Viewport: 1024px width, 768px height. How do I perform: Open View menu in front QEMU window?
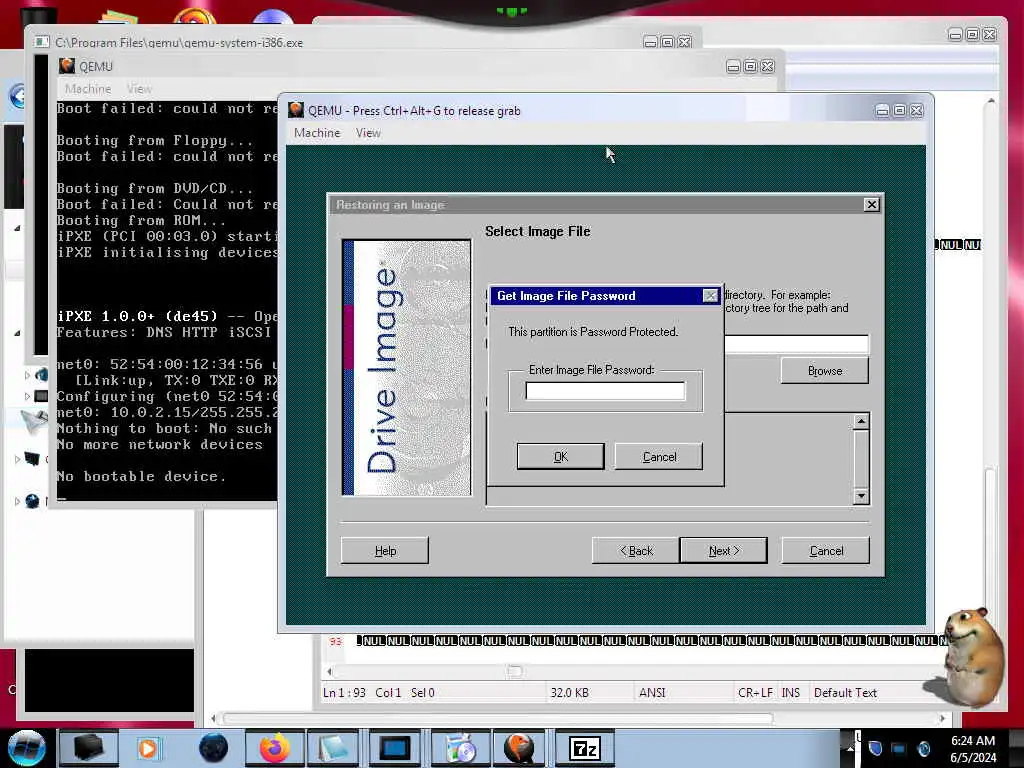(x=368, y=133)
